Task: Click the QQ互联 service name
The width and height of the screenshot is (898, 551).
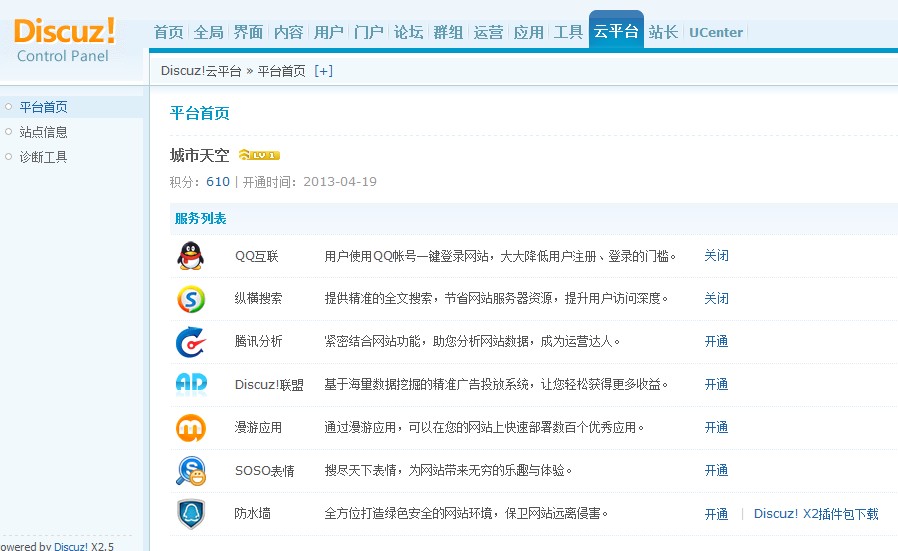Action: tap(257, 256)
